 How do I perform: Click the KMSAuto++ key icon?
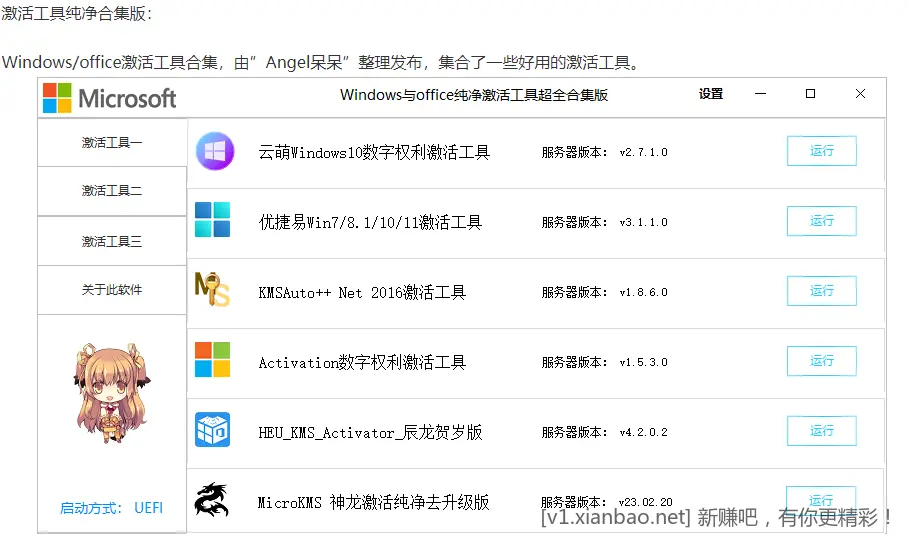tap(212, 289)
